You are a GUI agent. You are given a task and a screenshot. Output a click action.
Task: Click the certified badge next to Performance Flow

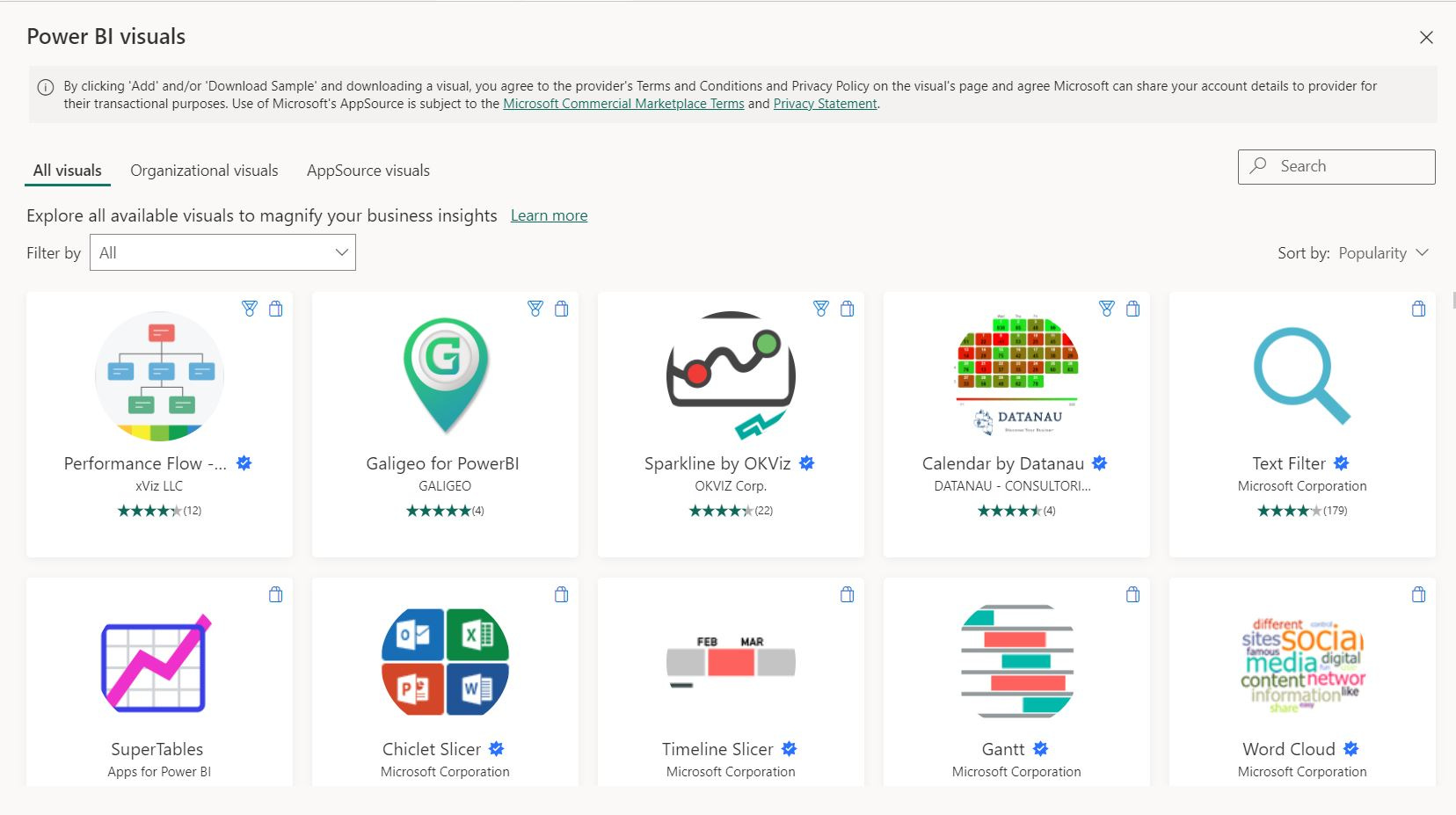click(244, 463)
